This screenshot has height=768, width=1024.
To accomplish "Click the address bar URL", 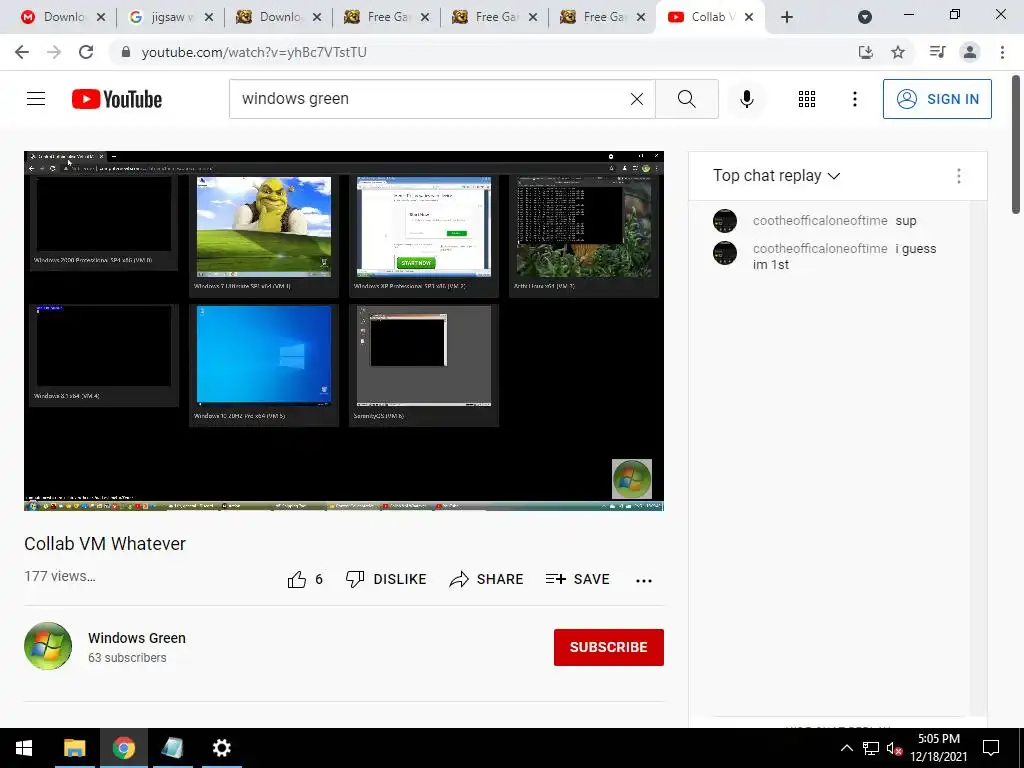I will [254, 52].
